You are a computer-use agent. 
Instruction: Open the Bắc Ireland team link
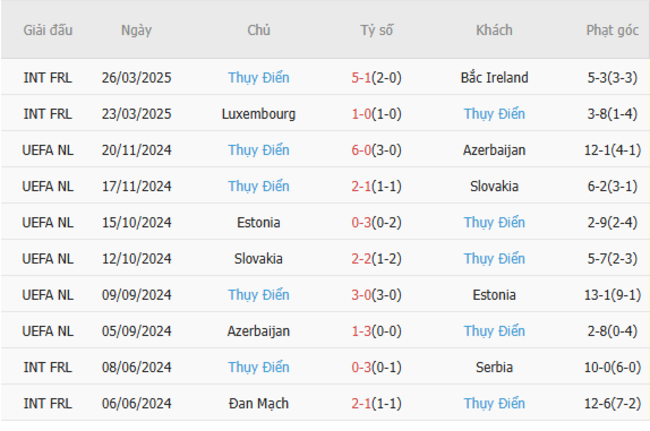coord(494,77)
